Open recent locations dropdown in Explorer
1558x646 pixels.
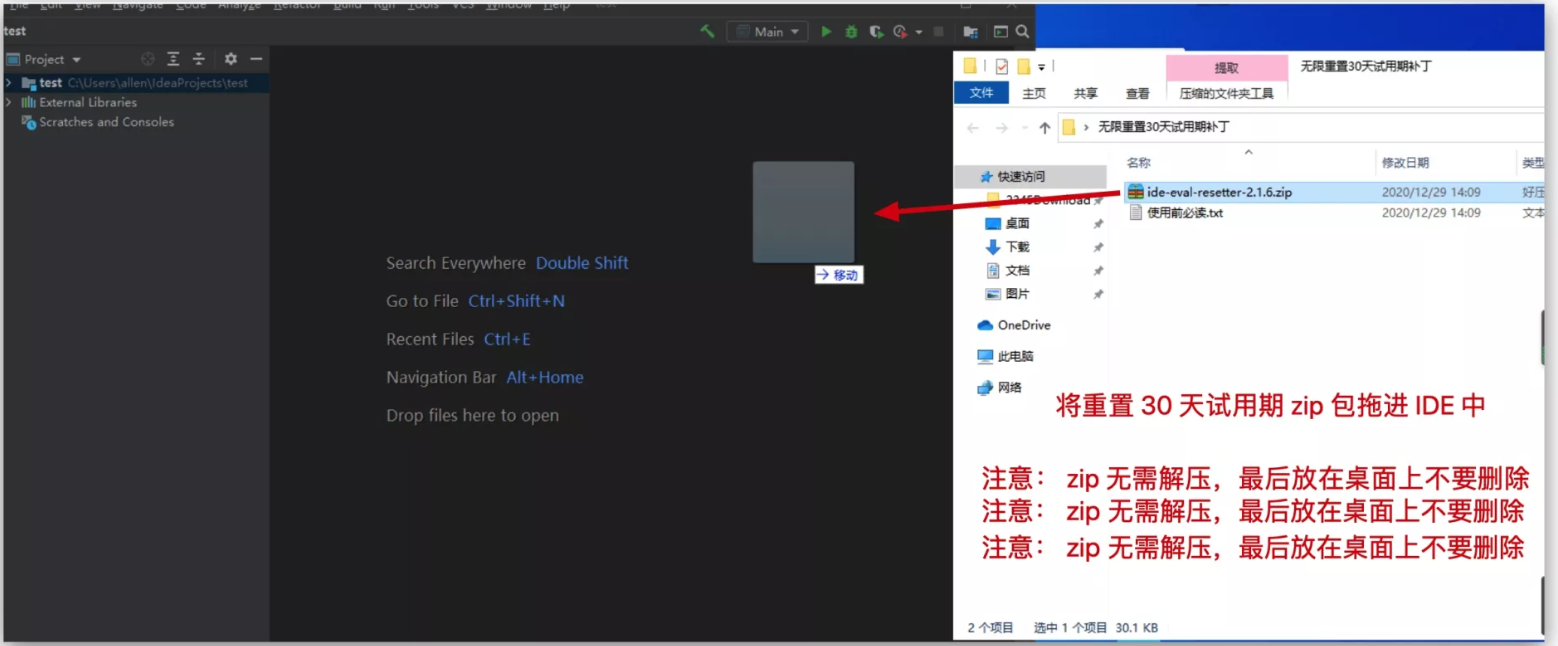point(1024,128)
